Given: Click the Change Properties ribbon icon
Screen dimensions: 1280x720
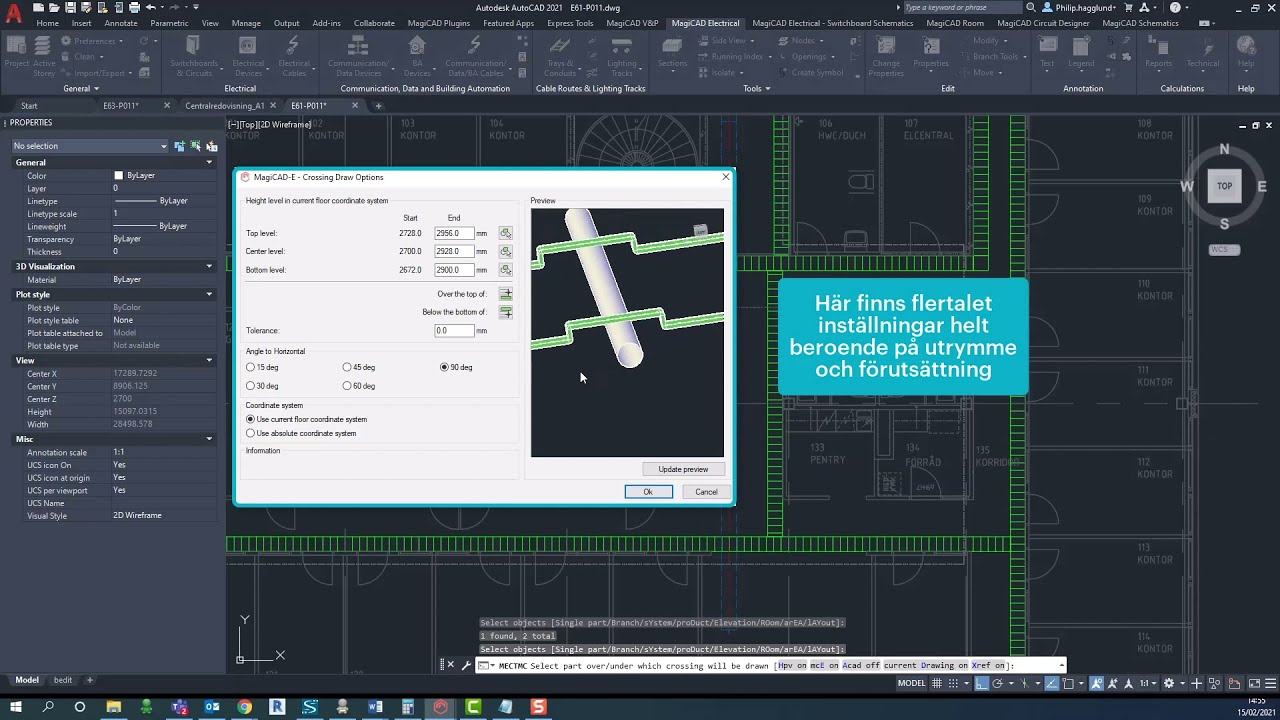Looking at the screenshot, I should pos(886,55).
